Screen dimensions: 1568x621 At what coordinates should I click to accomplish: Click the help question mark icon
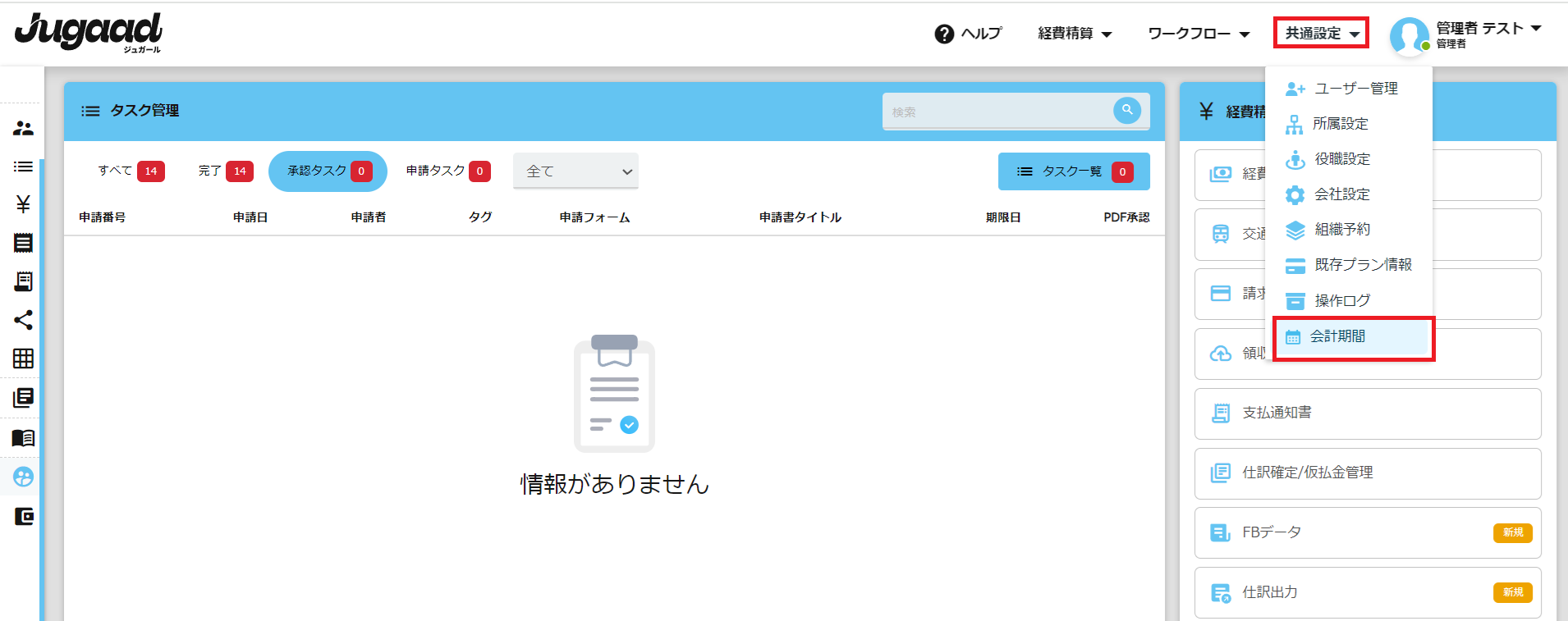click(x=944, y=34)
